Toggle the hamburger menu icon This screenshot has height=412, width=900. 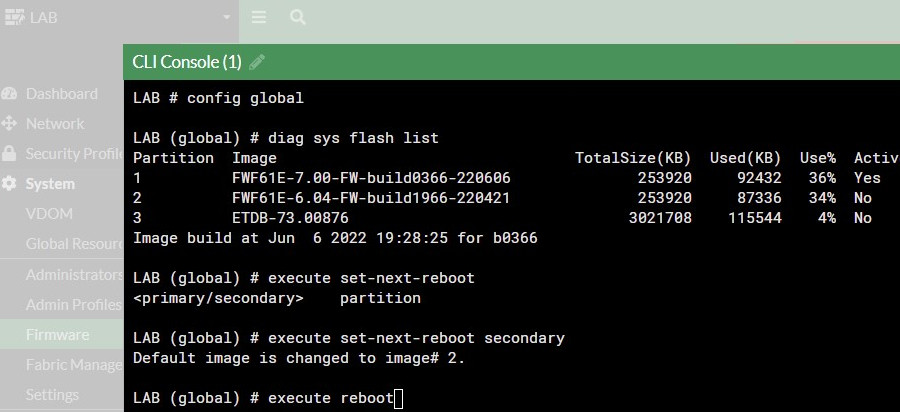point(259,17)
